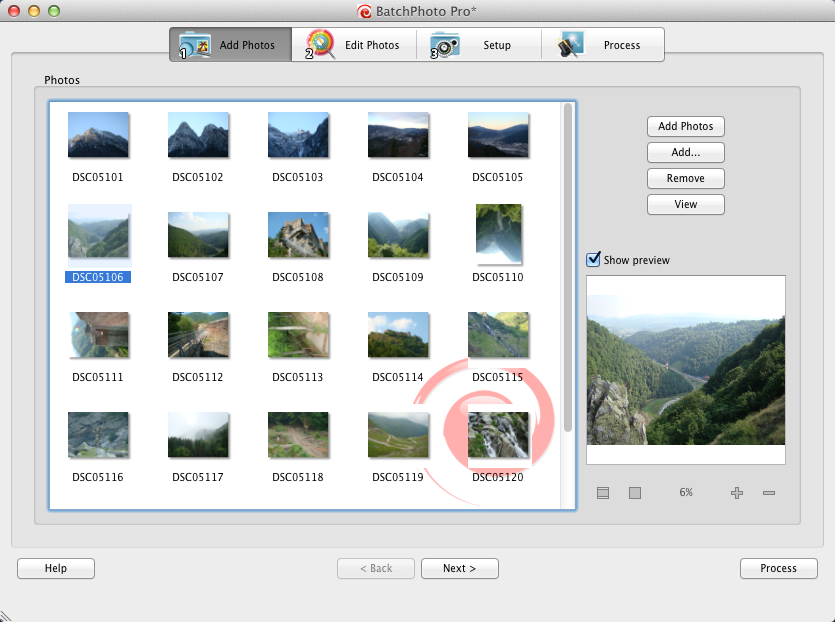835x622 pixels.
Task: Click the DSC05107 filename label
Action: 198,277
